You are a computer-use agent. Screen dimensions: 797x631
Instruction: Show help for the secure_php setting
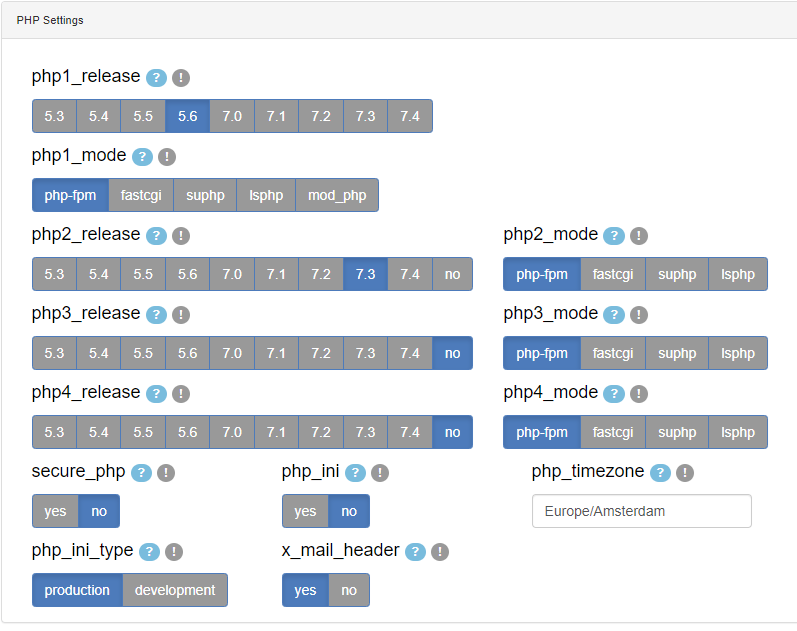[141, 473]
